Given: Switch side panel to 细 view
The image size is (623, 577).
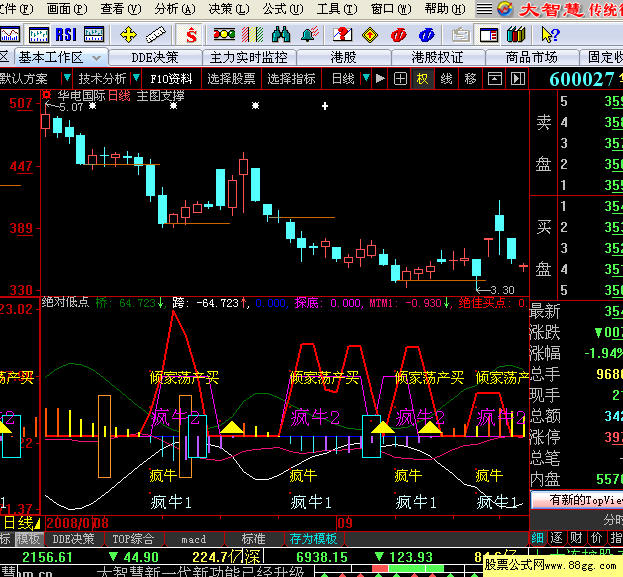Looking at the screenshot, I should click(x=537, y=538).
